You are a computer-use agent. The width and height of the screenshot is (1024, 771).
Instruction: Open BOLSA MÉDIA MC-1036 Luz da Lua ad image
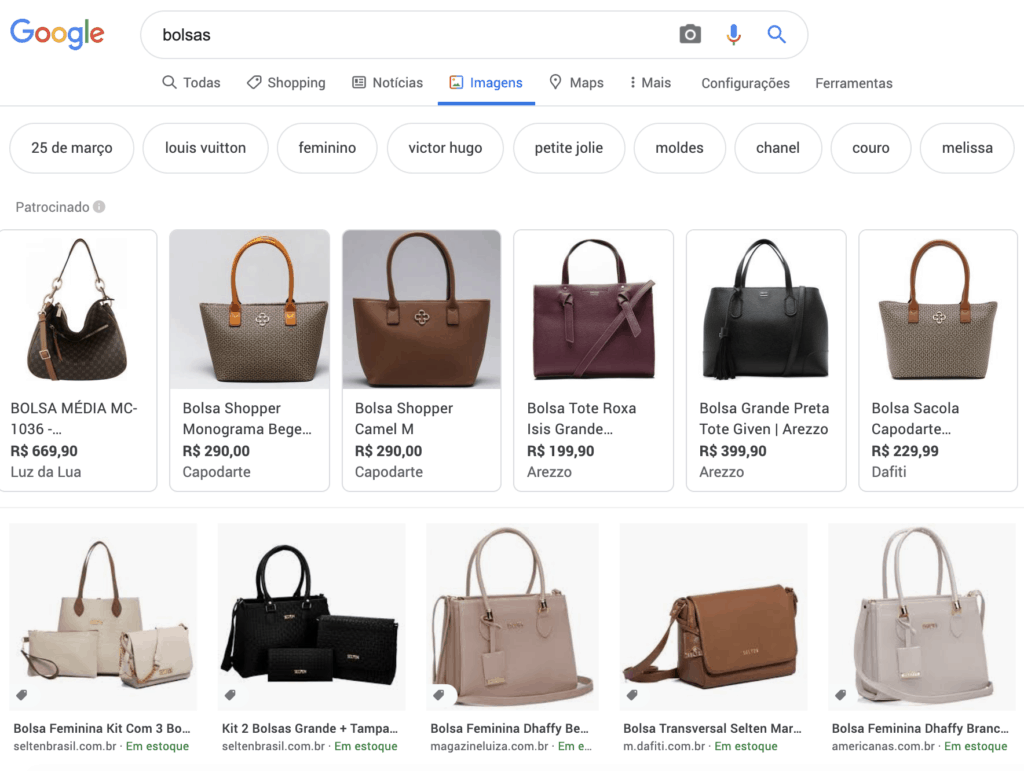click(x=78, y=310)
